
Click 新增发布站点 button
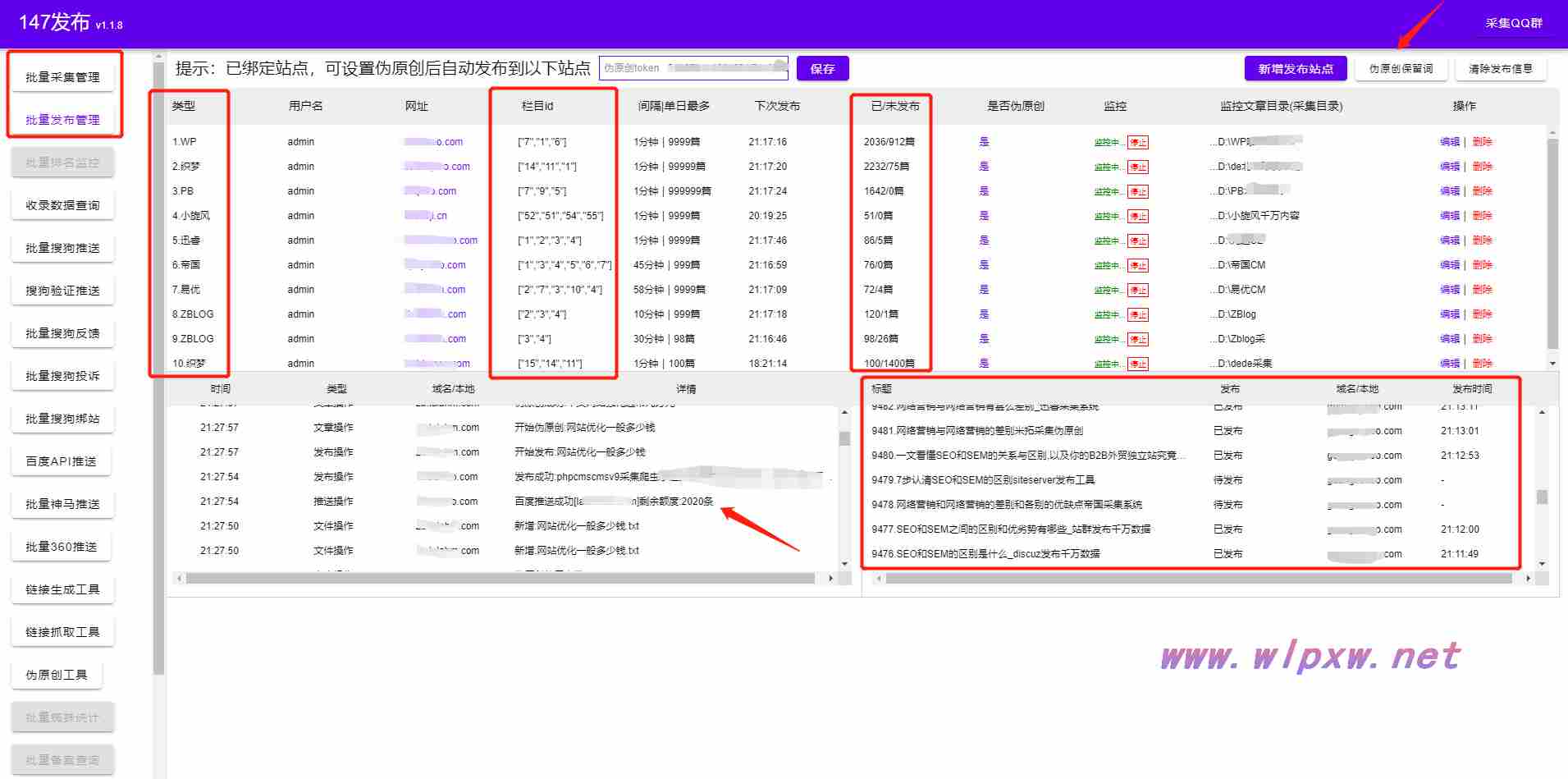1296,69
